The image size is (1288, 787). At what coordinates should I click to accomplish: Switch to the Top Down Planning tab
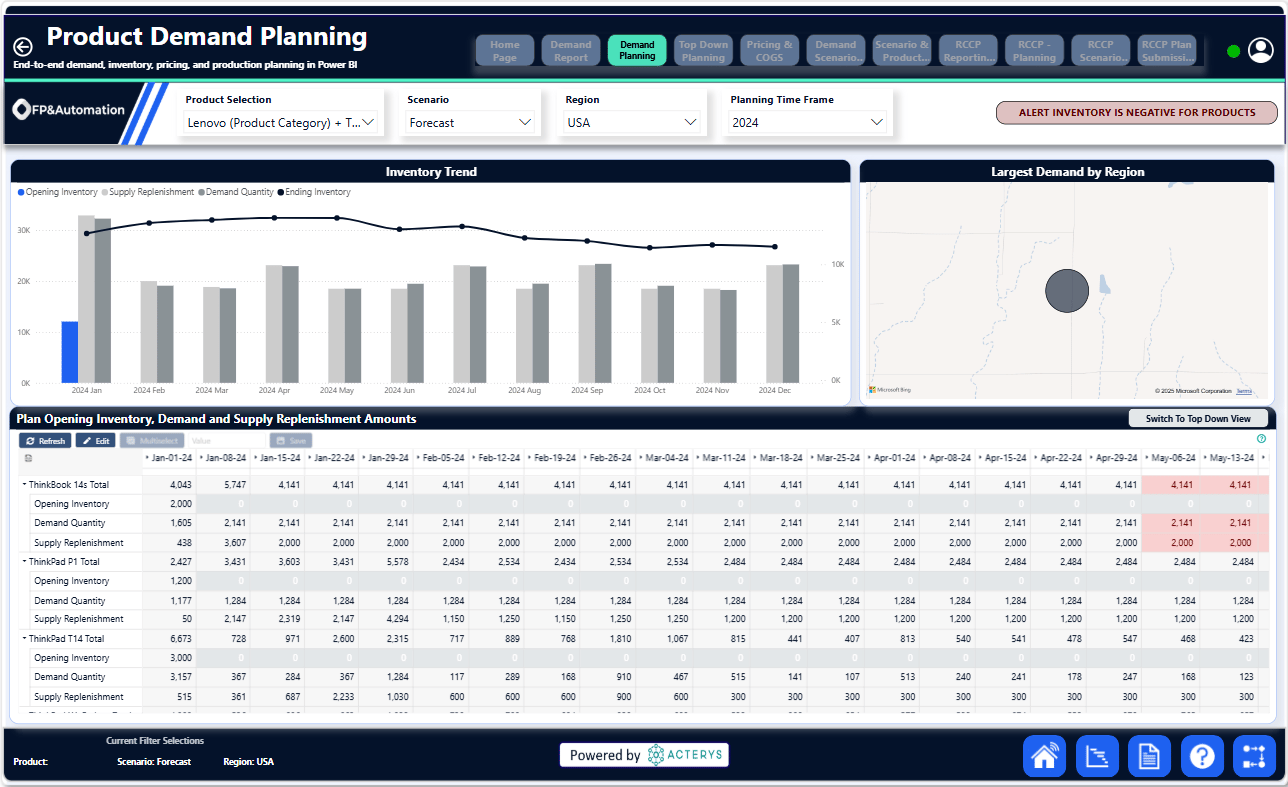(703, 51)
